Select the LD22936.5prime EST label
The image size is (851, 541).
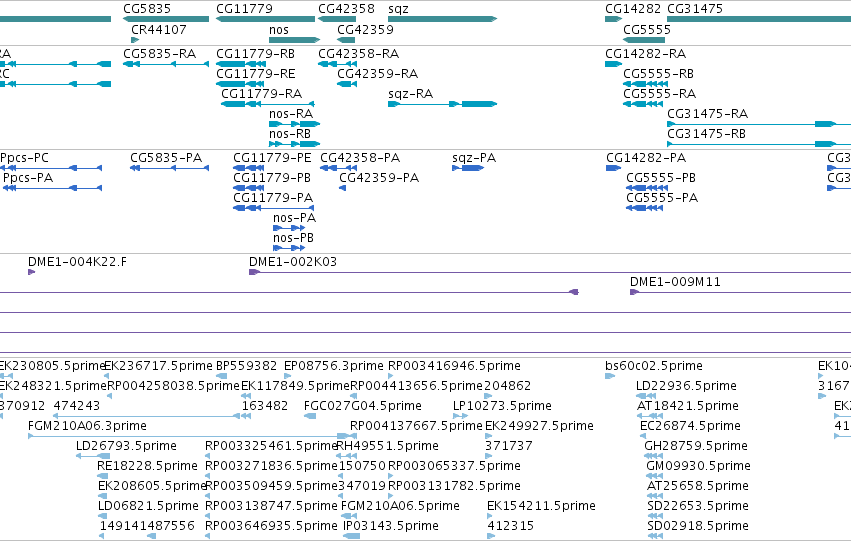tap(686, 386)
